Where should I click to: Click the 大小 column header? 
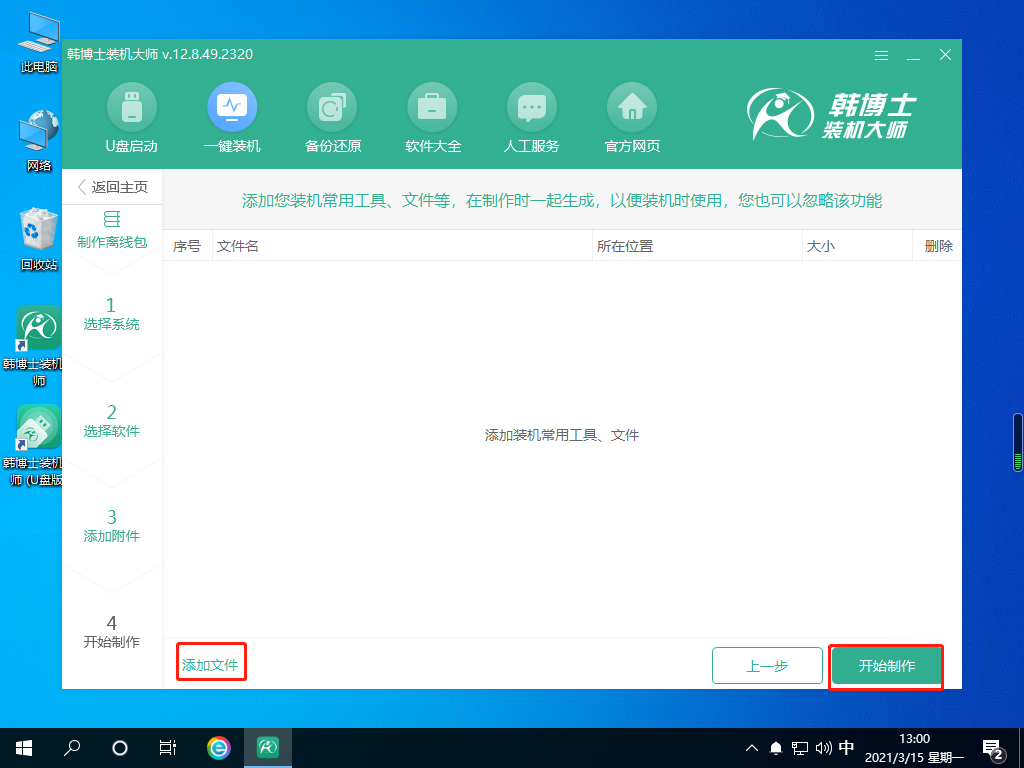pyautogui.click(x=820, y=246)
